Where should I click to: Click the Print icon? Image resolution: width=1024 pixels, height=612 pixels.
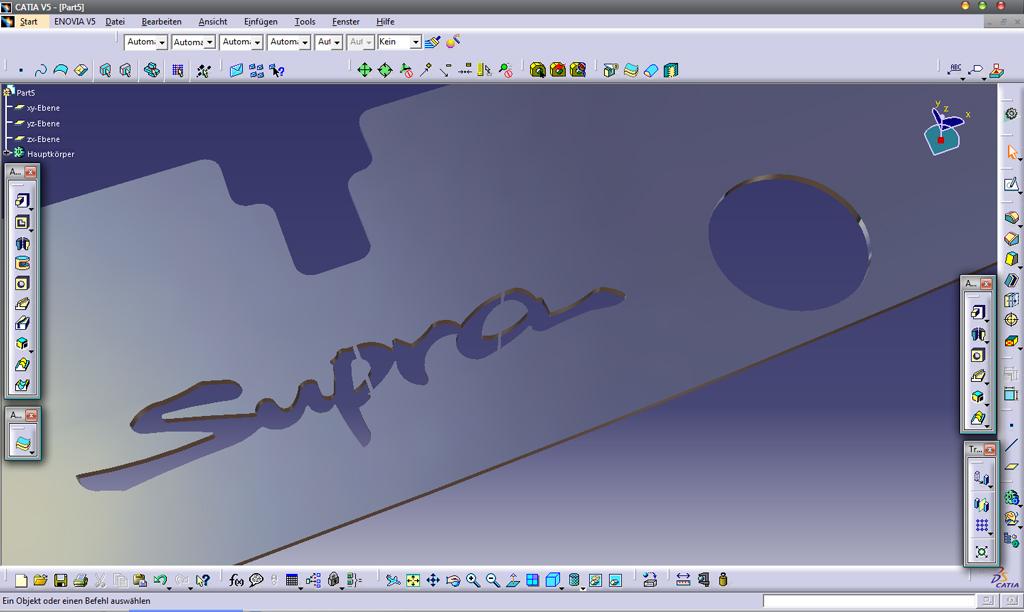tap(80, 580)
